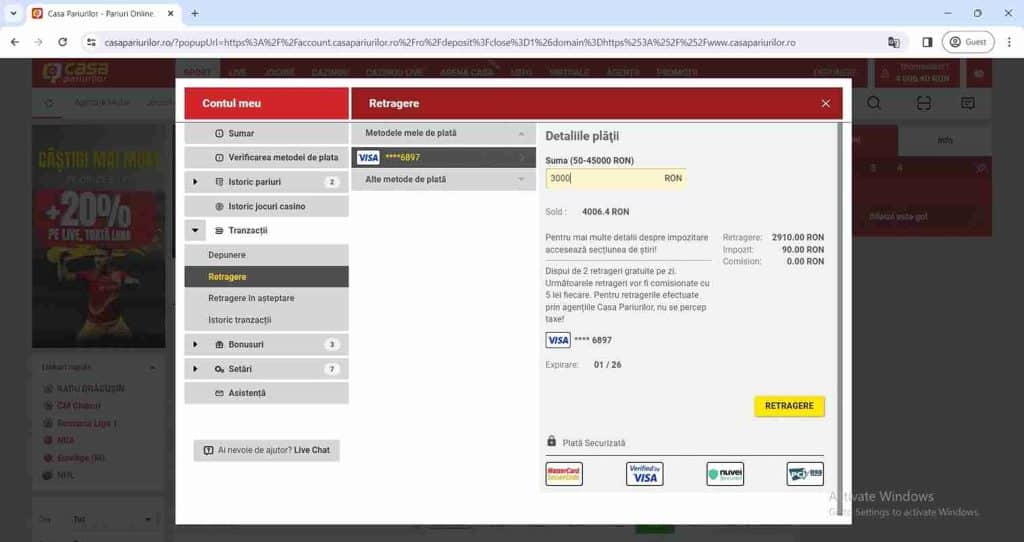The image size is (1024, 542).
Task: Click Casa Pariurilor logo in background
Action: click(76, 72)
